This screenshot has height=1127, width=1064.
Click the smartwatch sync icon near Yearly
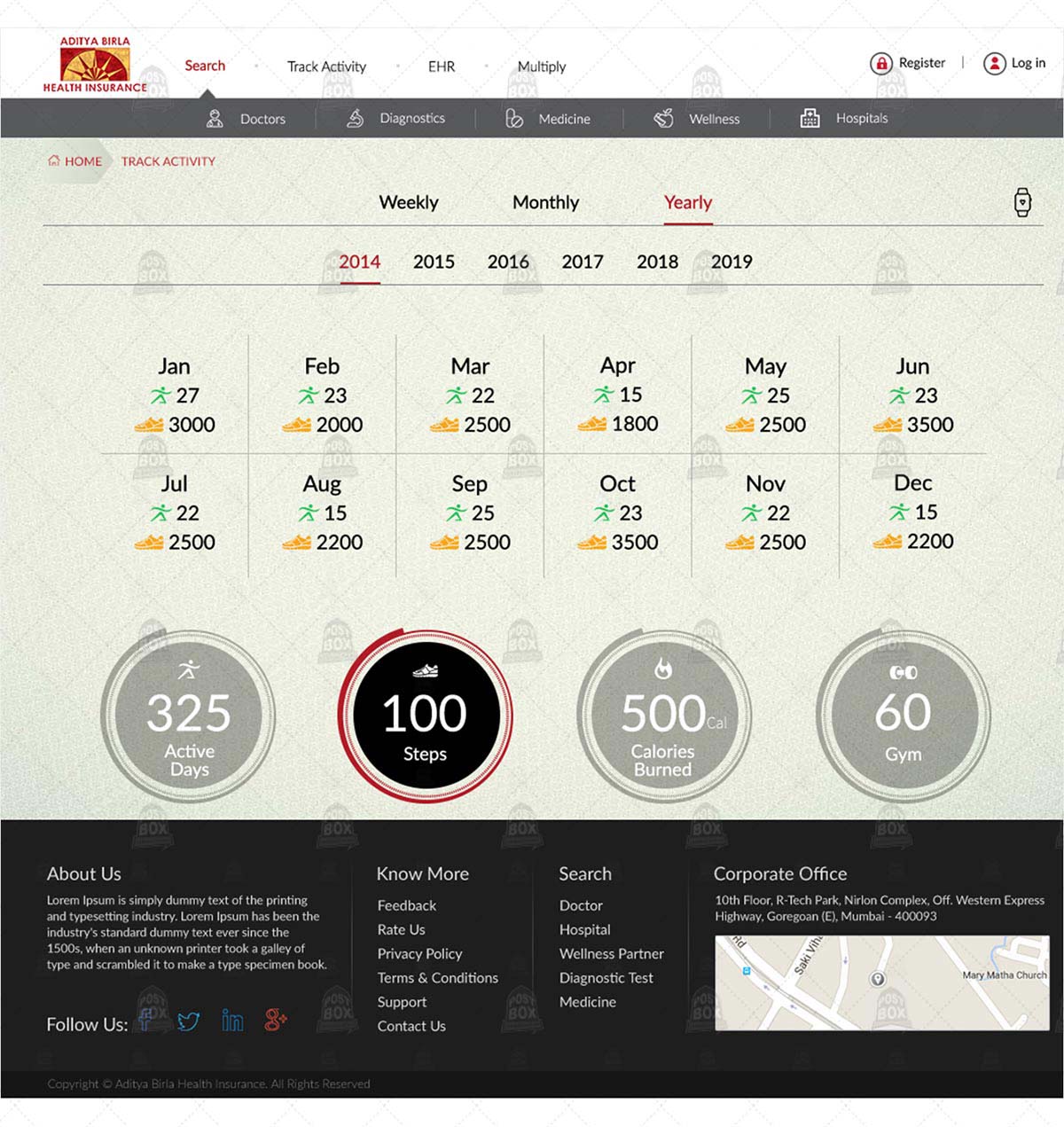click(1022, 202)
